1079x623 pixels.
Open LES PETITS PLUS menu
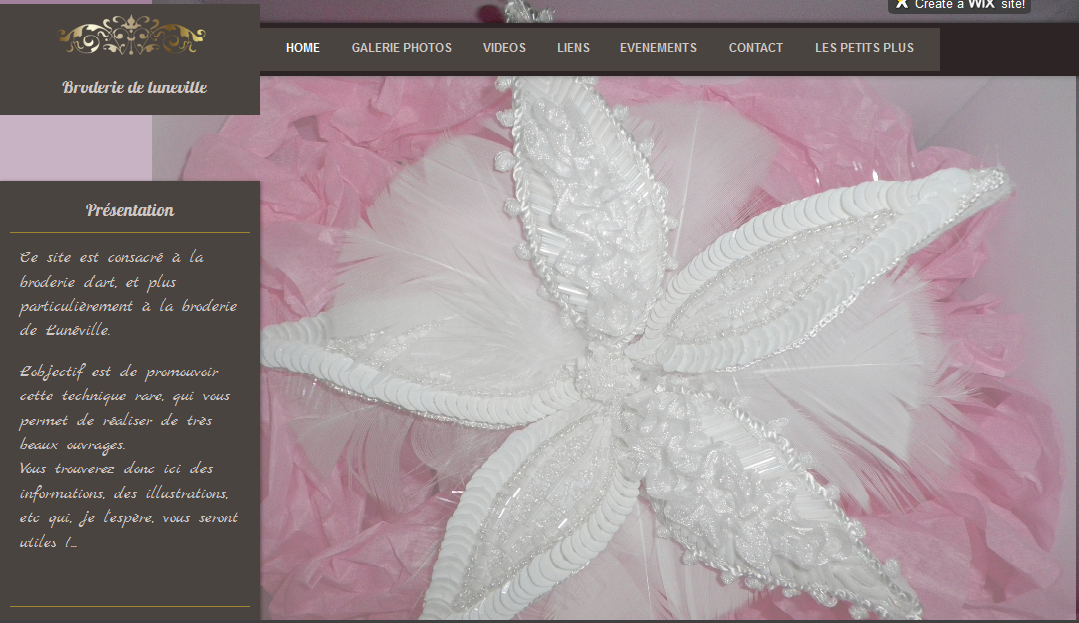point(864,48)
